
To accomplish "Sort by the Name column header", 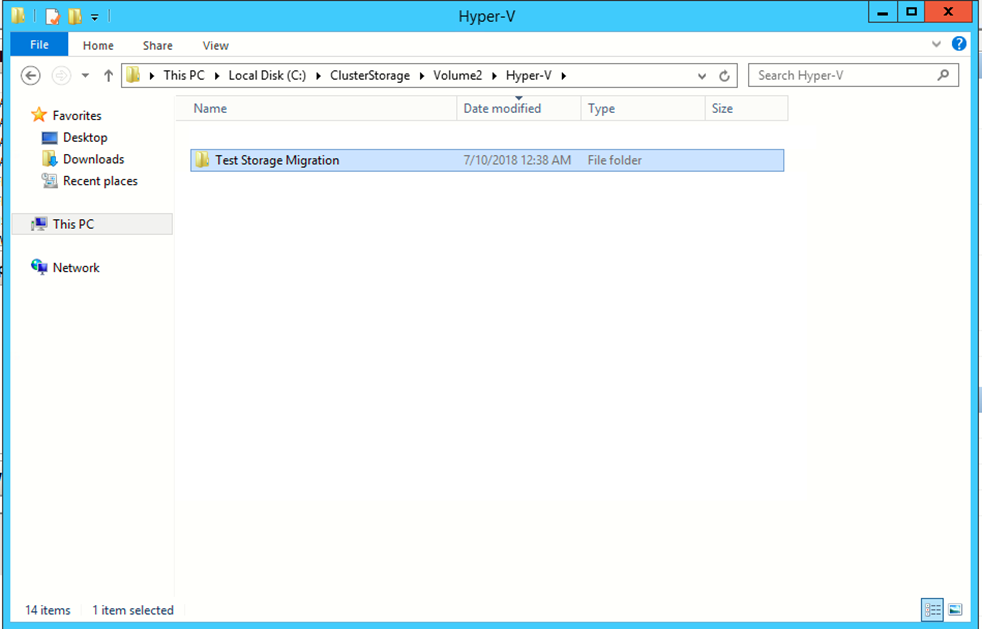I will pyautogui.click(x=316, y=108).
